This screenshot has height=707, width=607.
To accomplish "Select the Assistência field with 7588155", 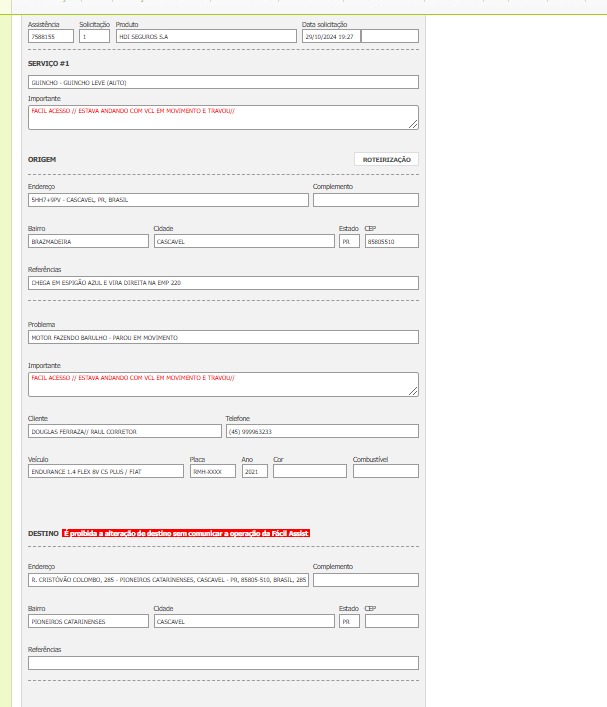I will [51, 36].
